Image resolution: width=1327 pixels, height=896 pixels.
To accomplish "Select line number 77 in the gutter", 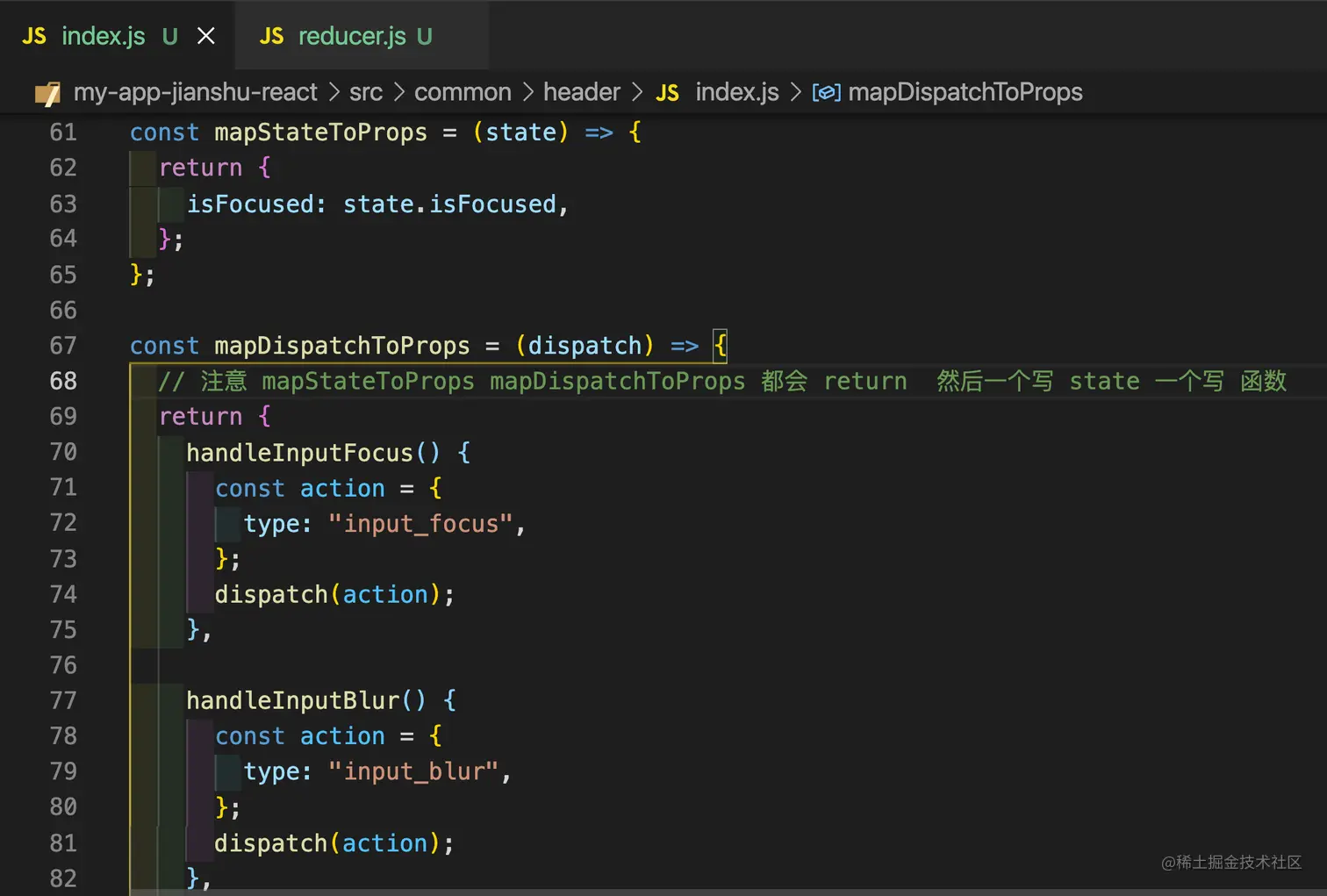I will [63, 700].
